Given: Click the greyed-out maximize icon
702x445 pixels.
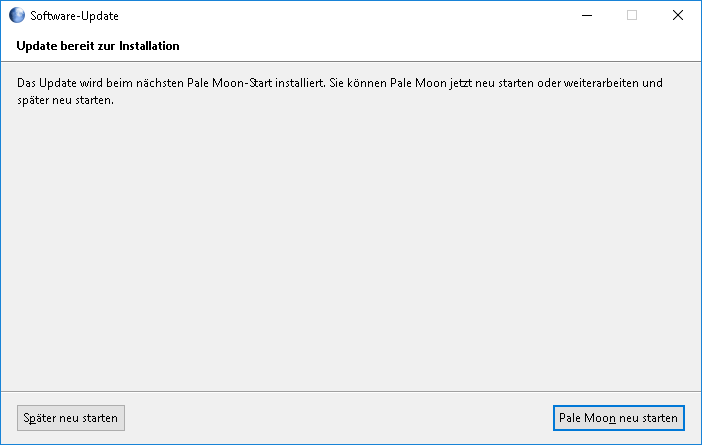Looking at the screenshot, I should [632, 15].
